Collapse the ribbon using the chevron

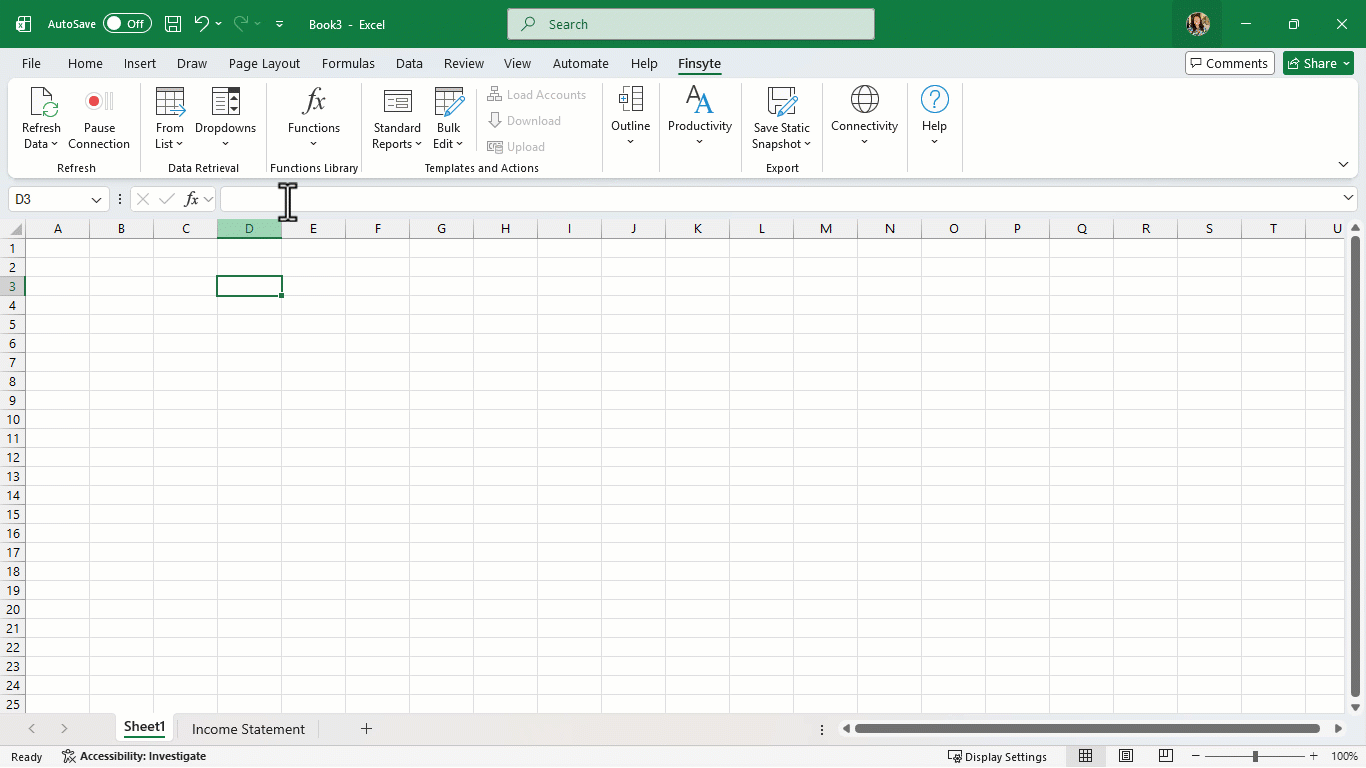click(x=1343, y=164)
